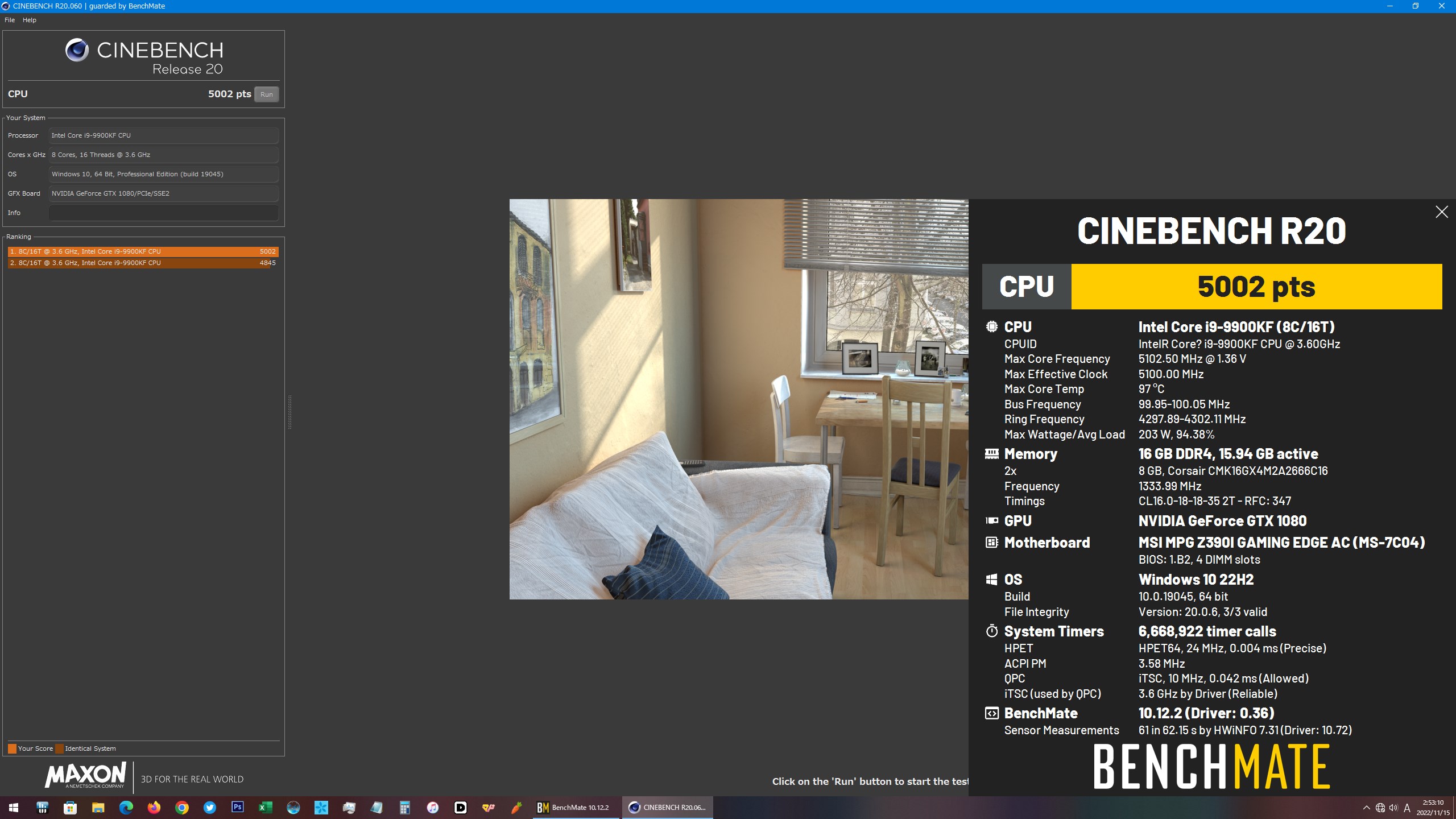Click the GPU card icon in BenchMate panel
This screenshot has height=819, width=1456.
991,520
